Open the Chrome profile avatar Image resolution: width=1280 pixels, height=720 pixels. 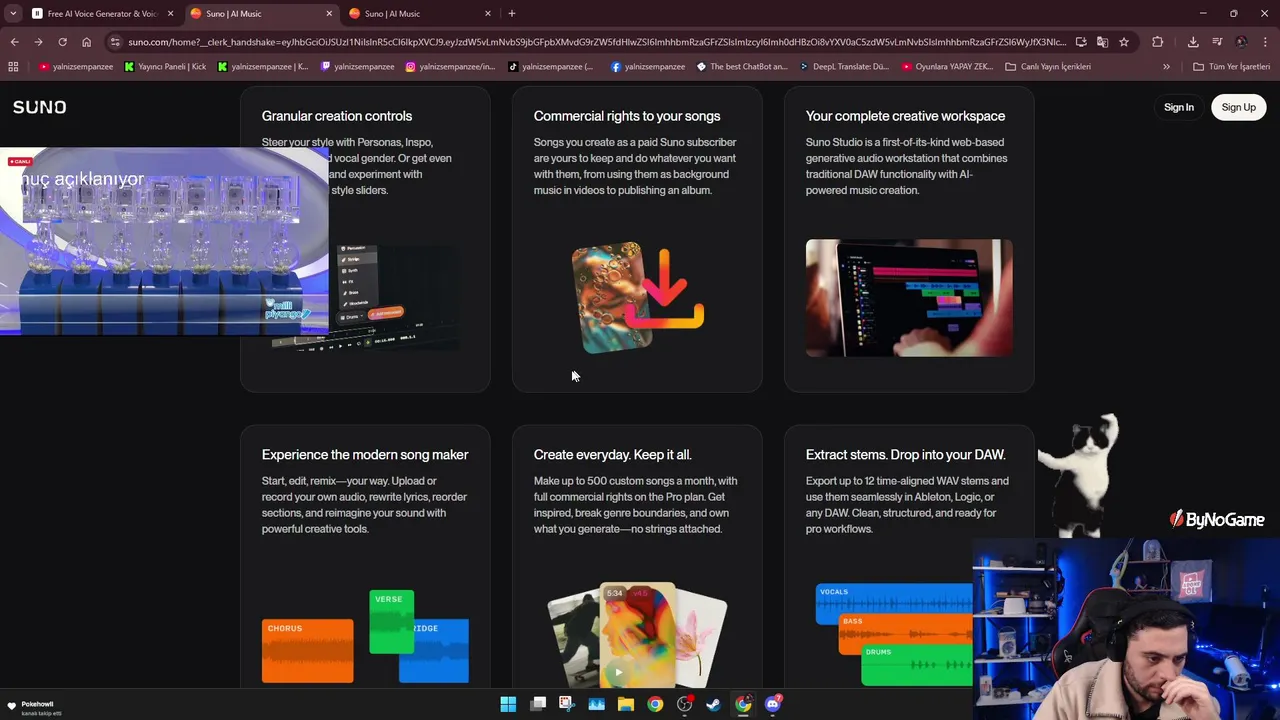point(1241,42)
